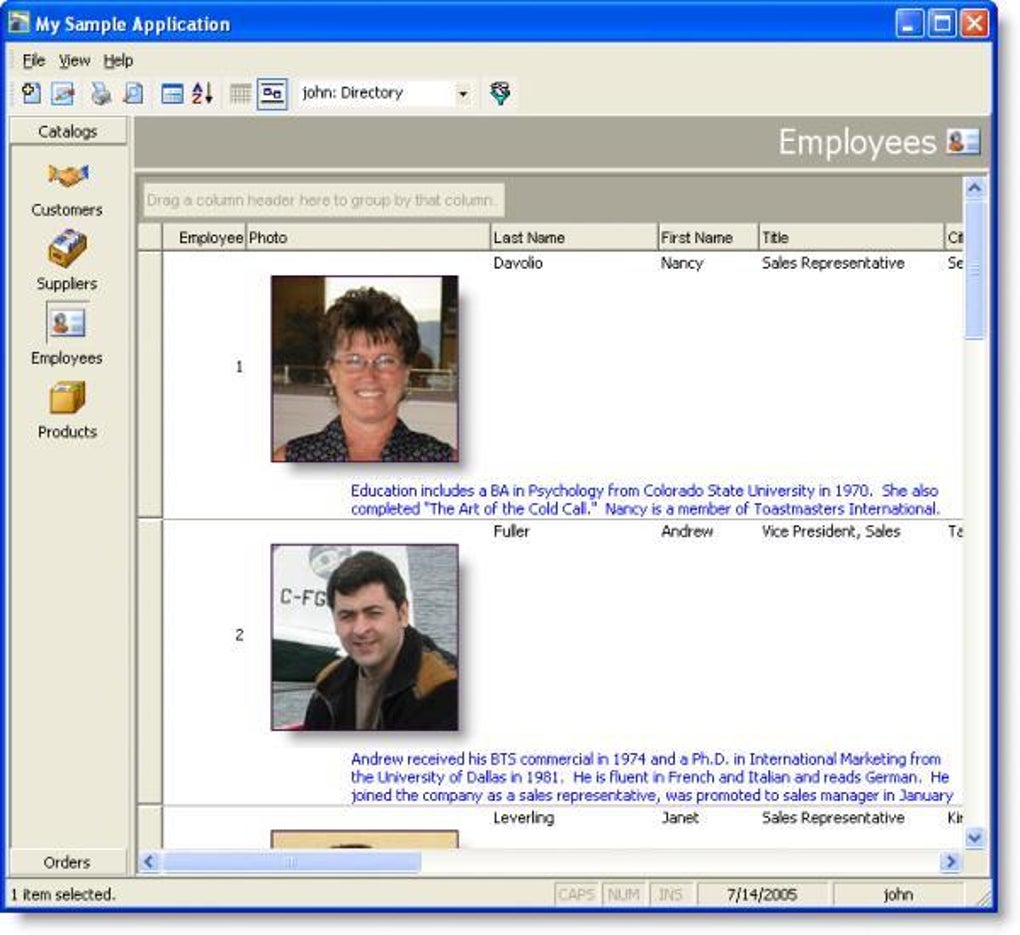Click the Employee ID column header
This screenshot has width=1020, height=935.
204,237
